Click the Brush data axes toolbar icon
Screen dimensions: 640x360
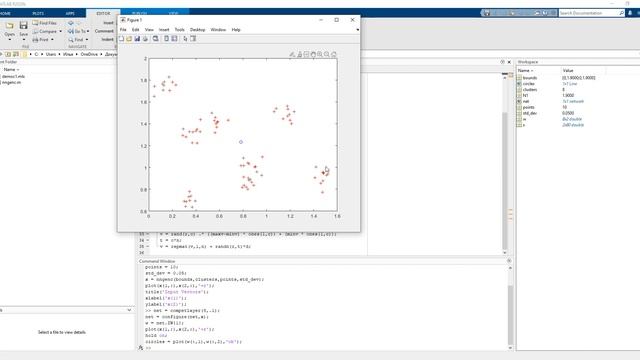292,54
